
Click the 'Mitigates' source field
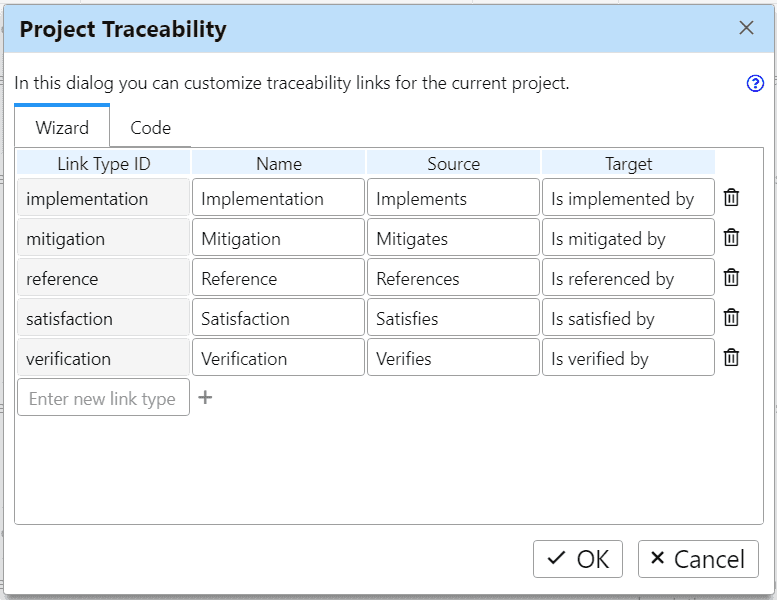click(x=453, y=238)
